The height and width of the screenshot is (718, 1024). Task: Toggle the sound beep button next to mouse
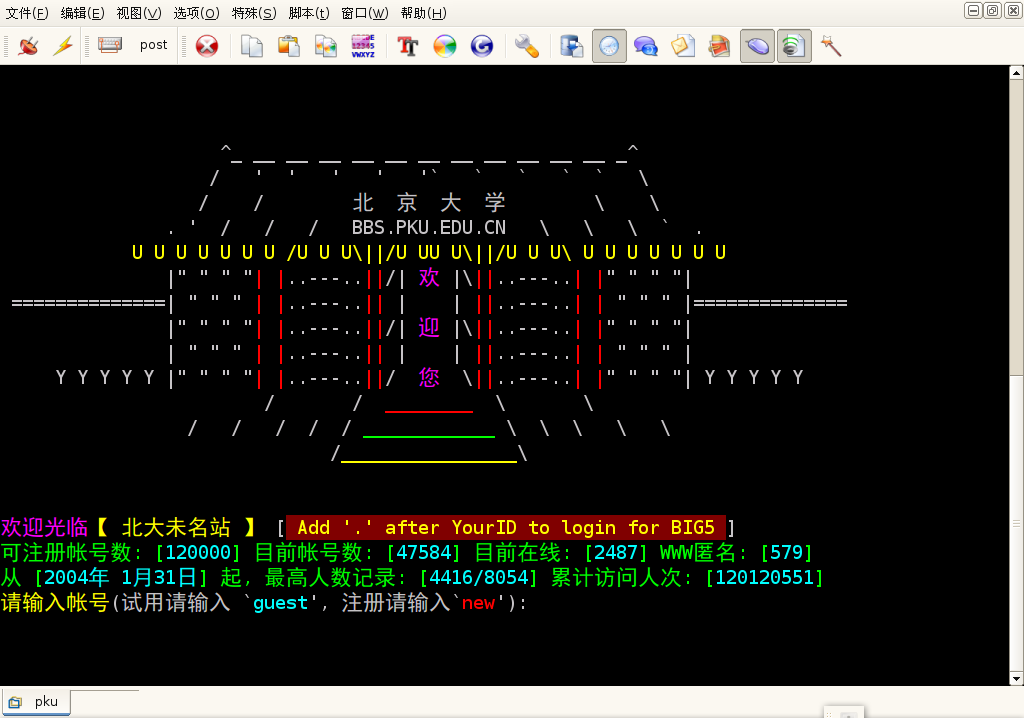pos(793,46)
